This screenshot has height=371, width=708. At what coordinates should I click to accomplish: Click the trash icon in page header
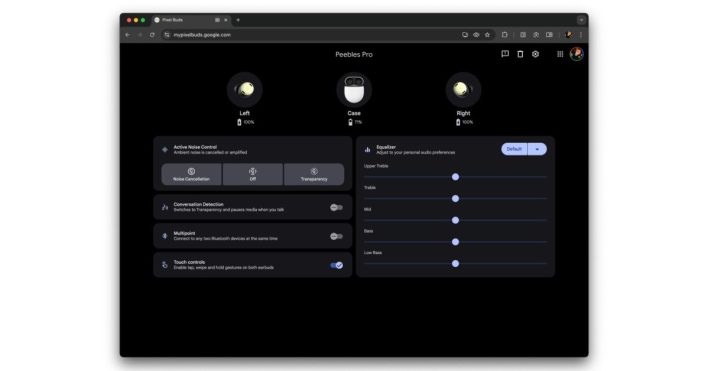[x=520, y=54]
